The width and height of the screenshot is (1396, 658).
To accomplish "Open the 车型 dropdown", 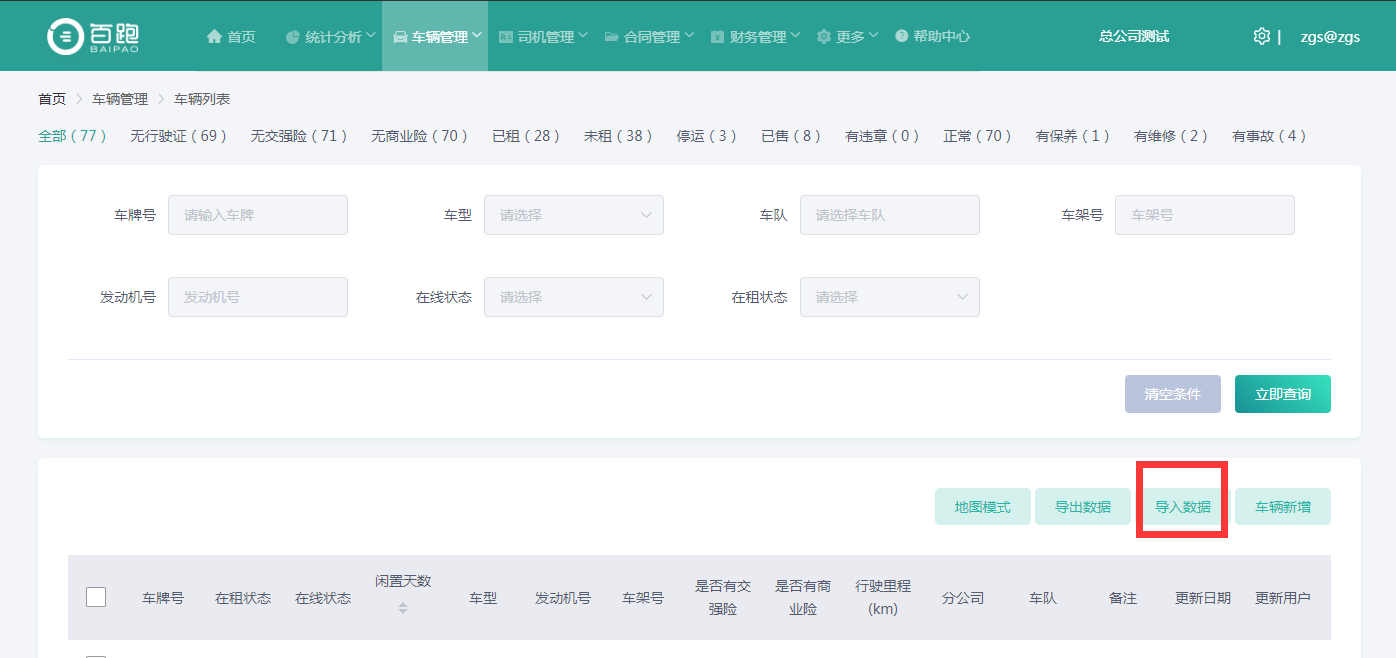I will click(573, 215).
